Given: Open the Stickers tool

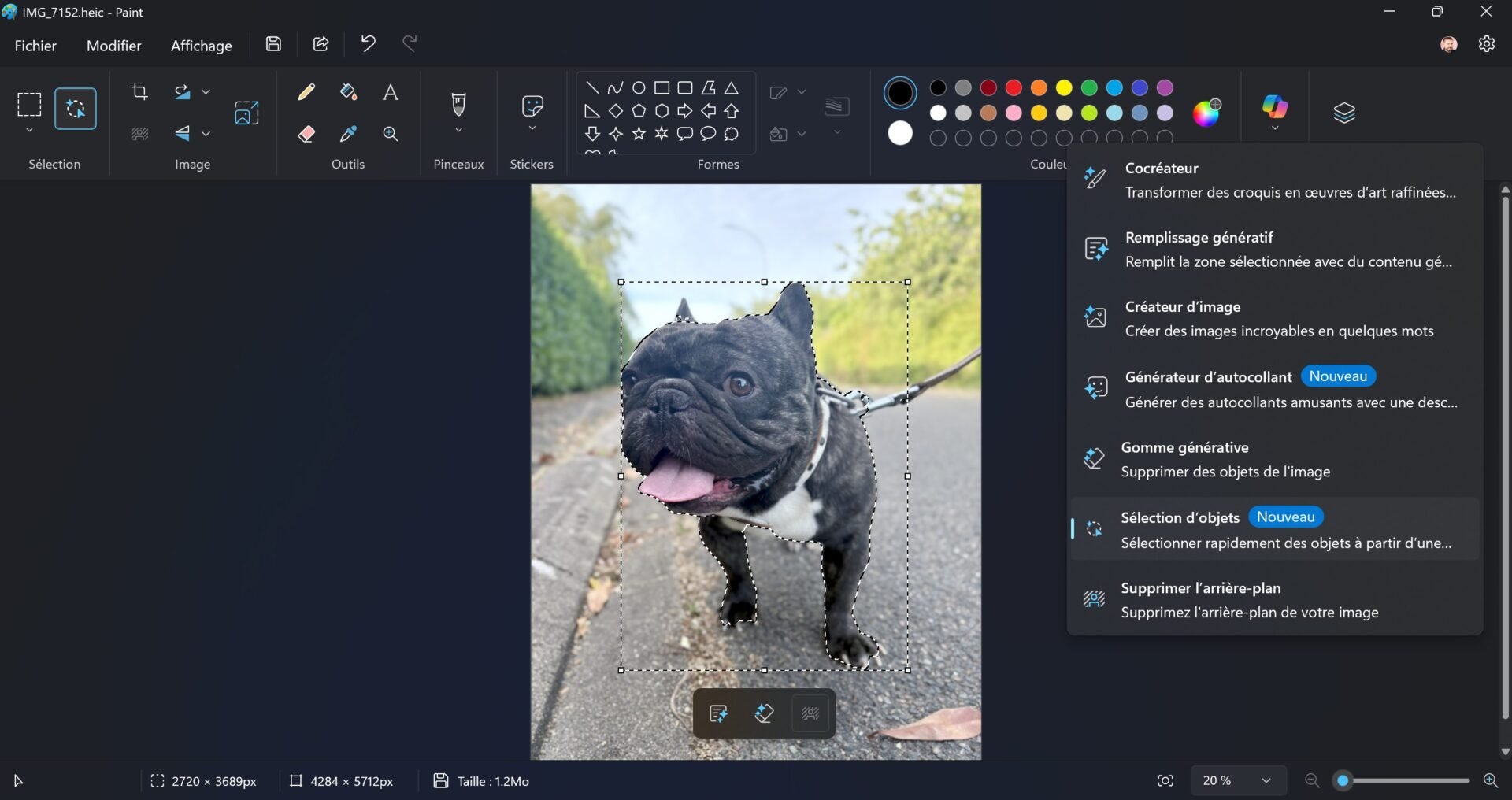Looking at the screenshot, I should click(532, 106).
